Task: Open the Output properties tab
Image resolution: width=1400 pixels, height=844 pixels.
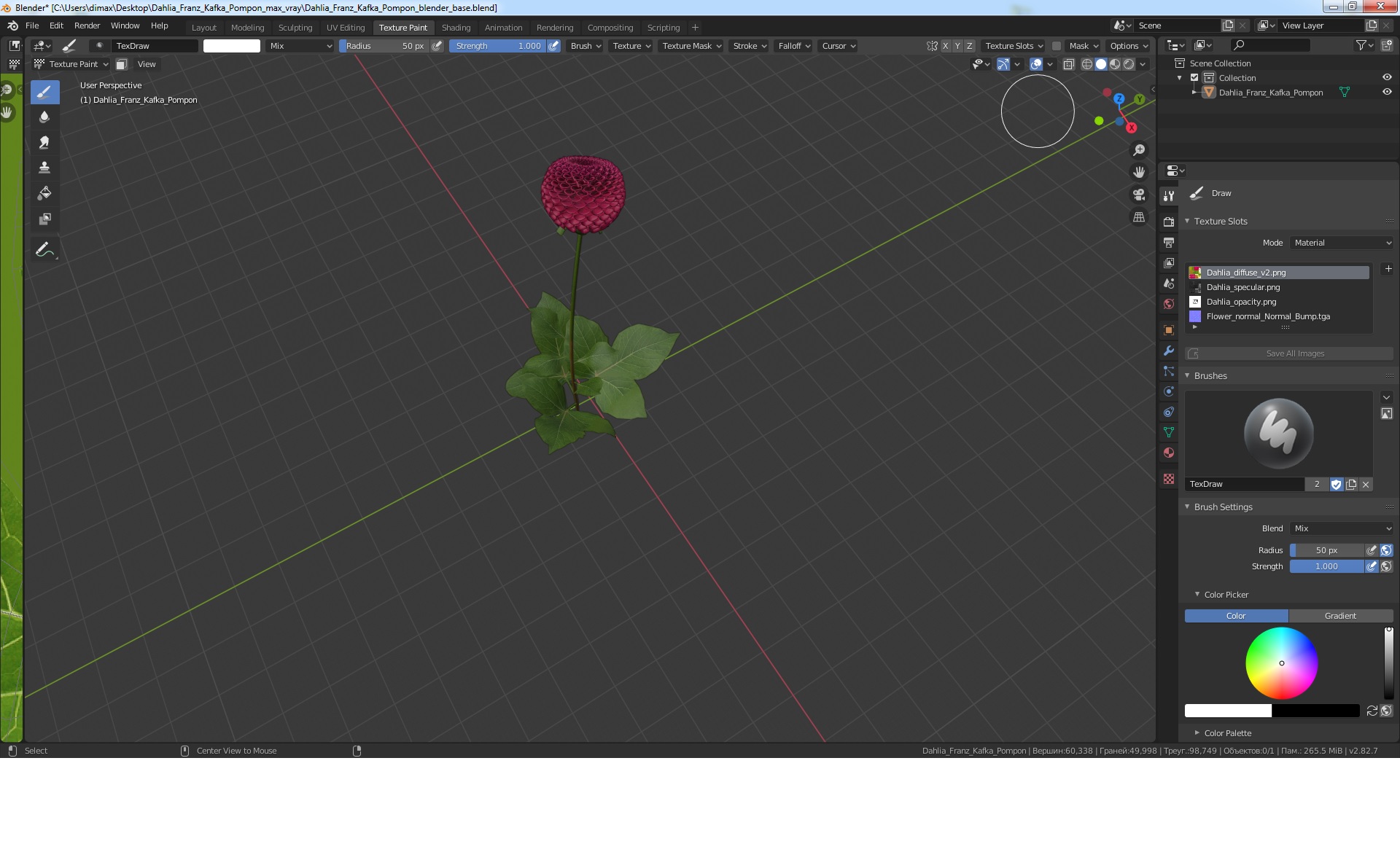Action: (1169, 242)
